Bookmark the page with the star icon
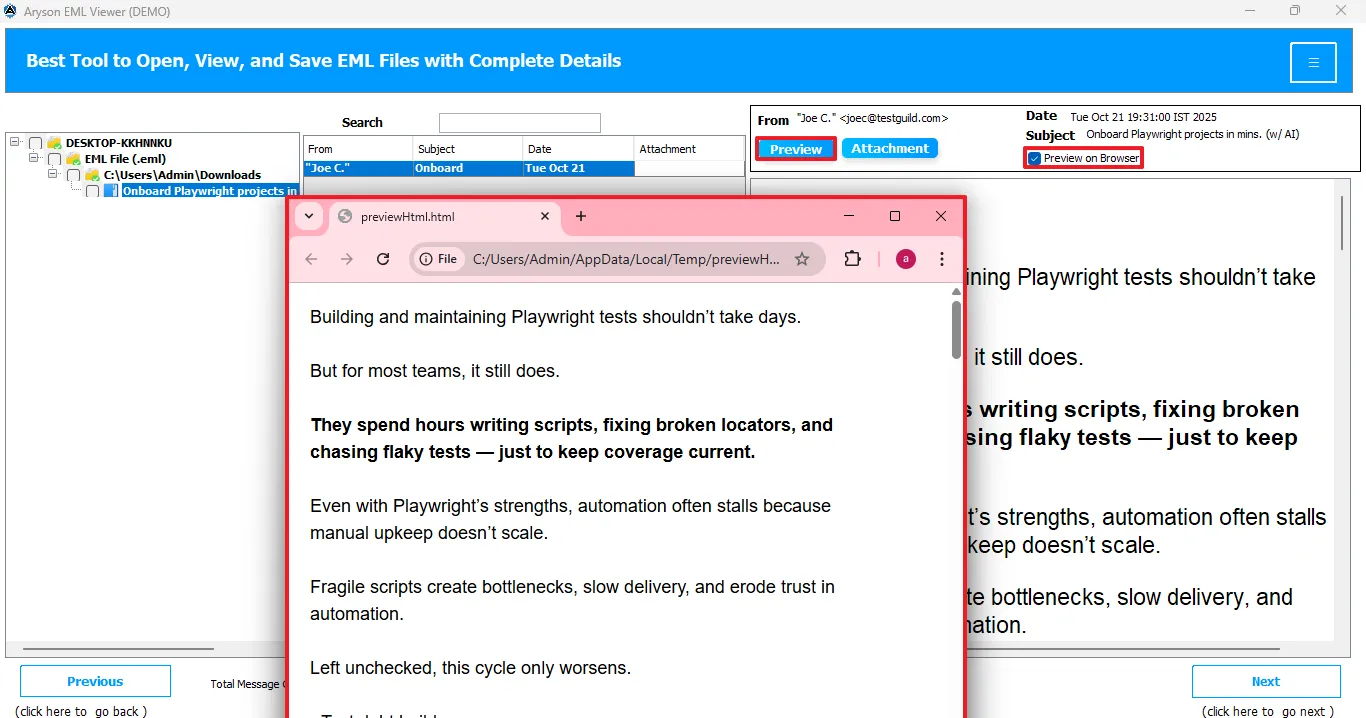Screen dimensions: 1366x718 coord(801,259)
